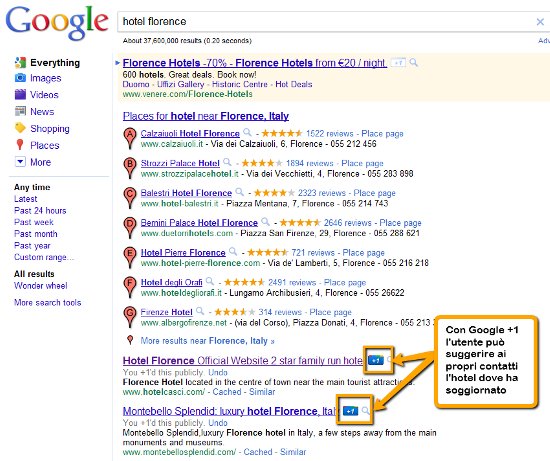Image resolution: width=550 pixels, height=461 pixels.
Task: Toggle the +1 button on the Montebello Splendid result
Action: [x=350, y=411]
